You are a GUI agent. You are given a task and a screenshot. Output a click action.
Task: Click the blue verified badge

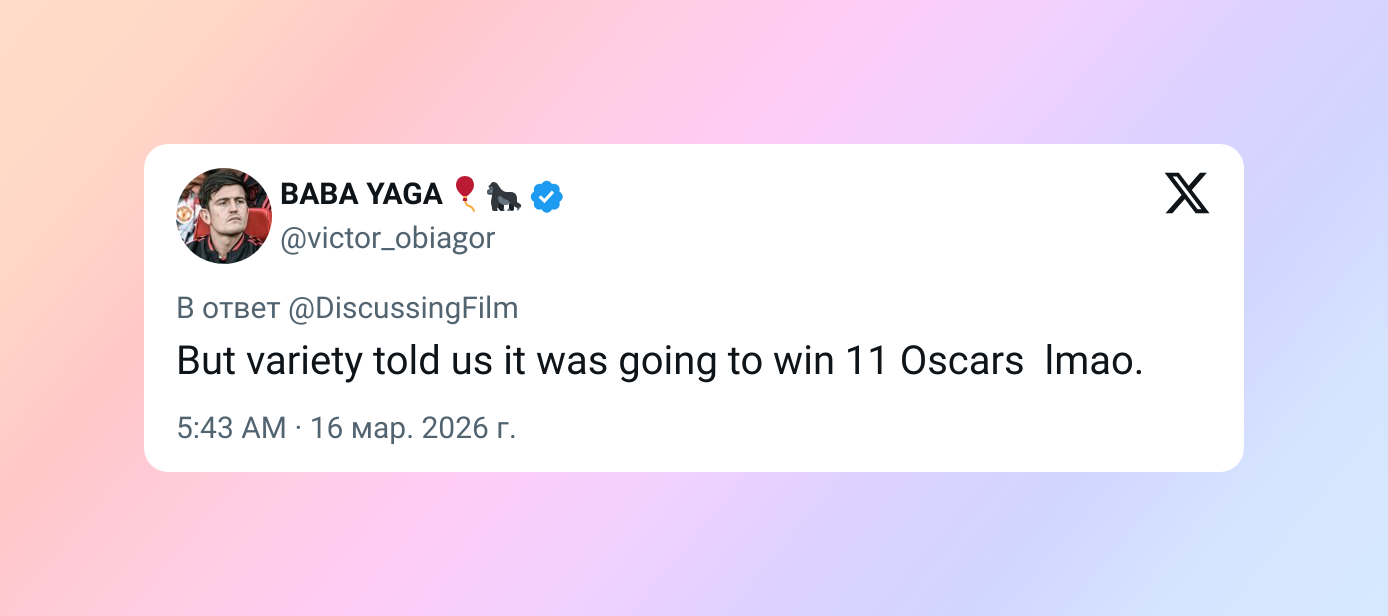(x=546, y=197)
